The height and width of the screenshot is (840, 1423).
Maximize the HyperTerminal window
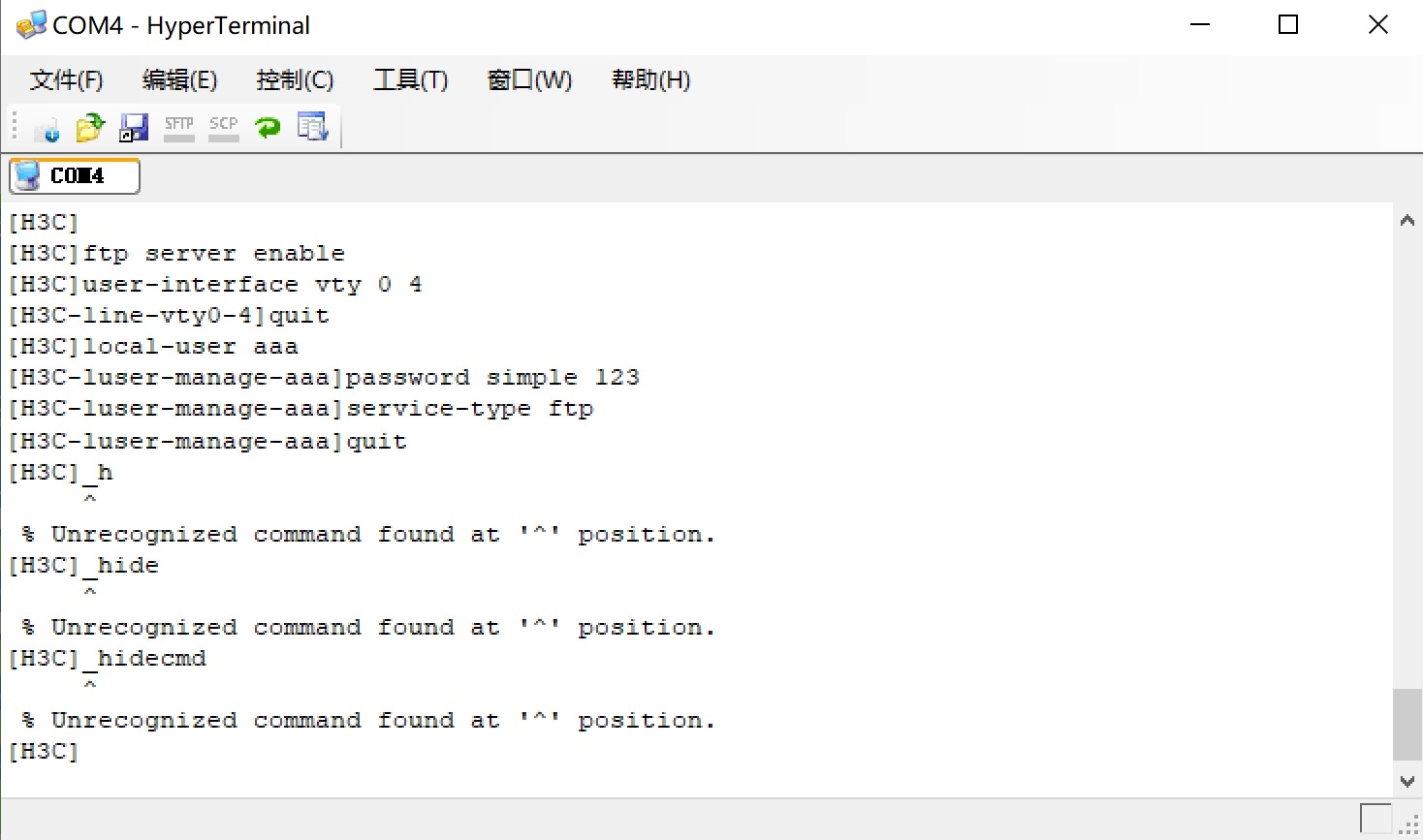coord(1288,25)
